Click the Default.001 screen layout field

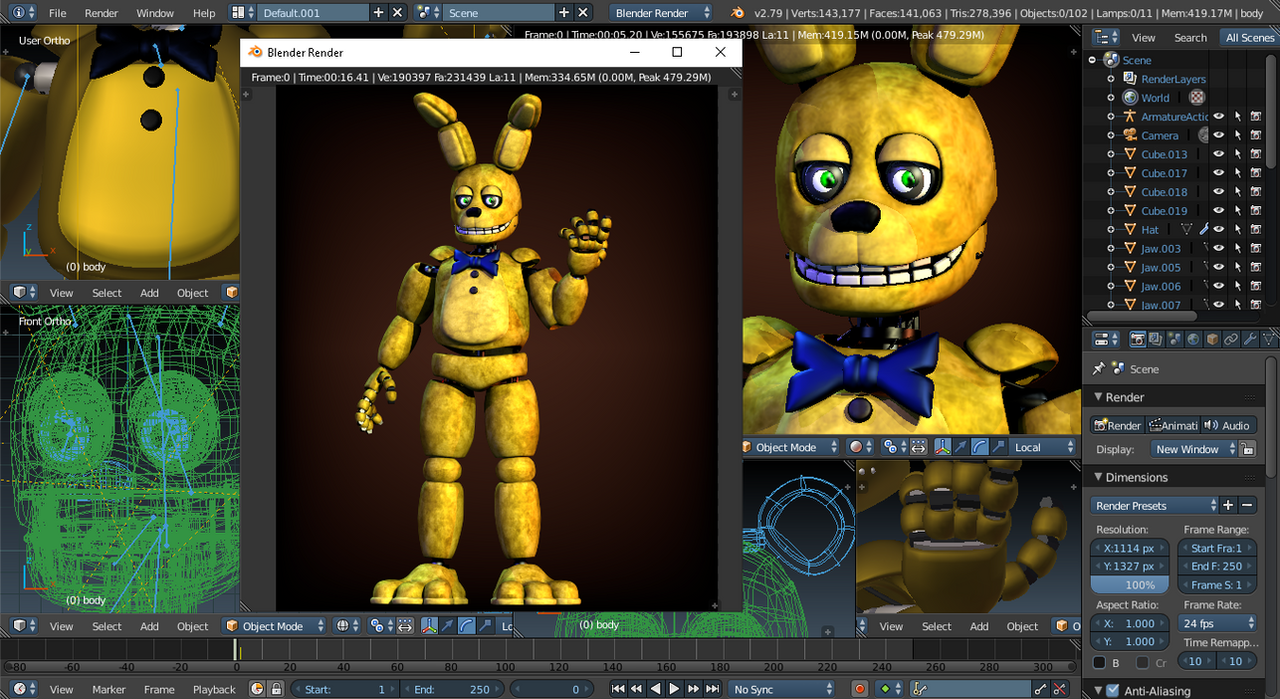pyautogui.click(x=313, y=13)
